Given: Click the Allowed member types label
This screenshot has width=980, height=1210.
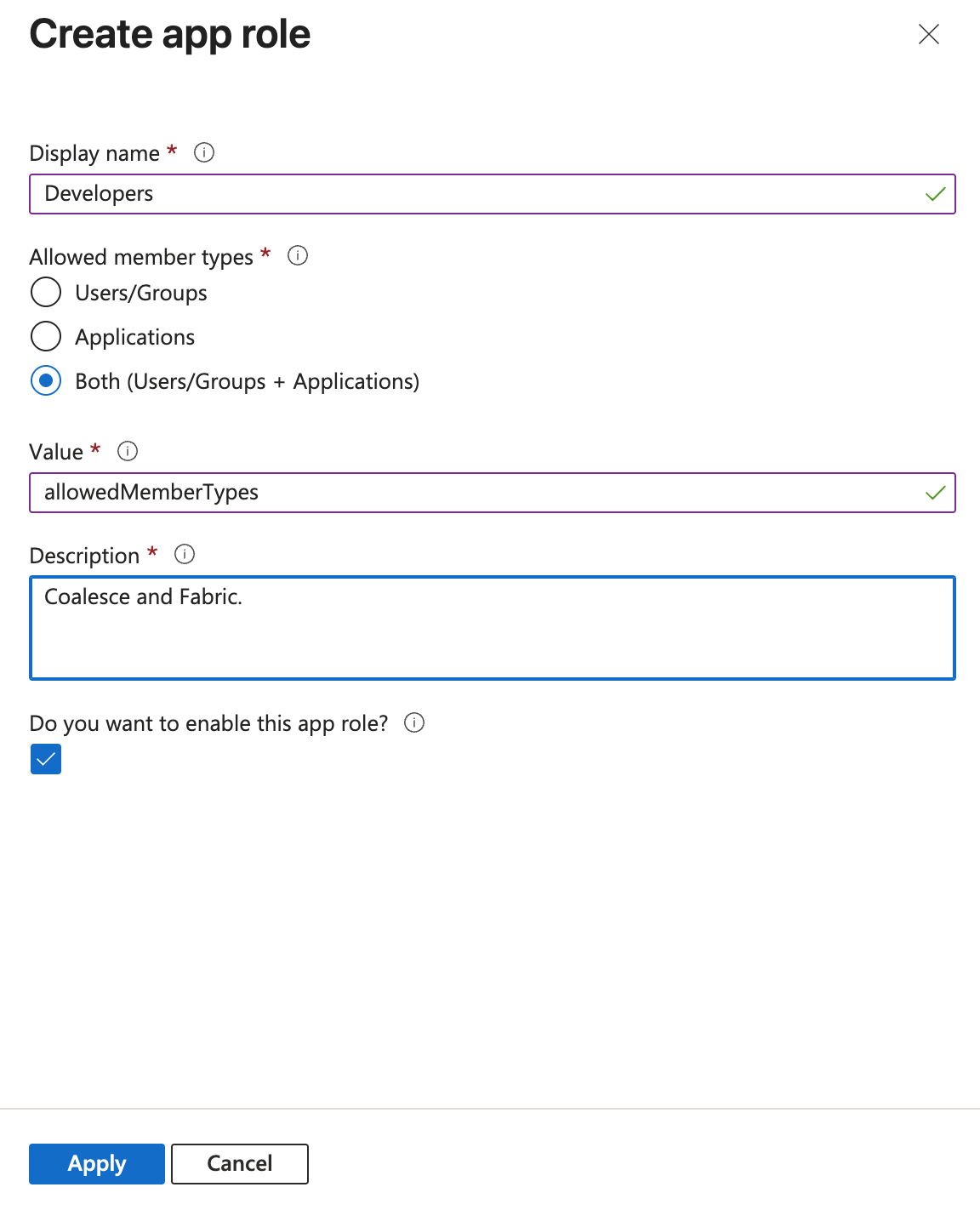Looking at the screenshot, I should (x=141, y=257).
